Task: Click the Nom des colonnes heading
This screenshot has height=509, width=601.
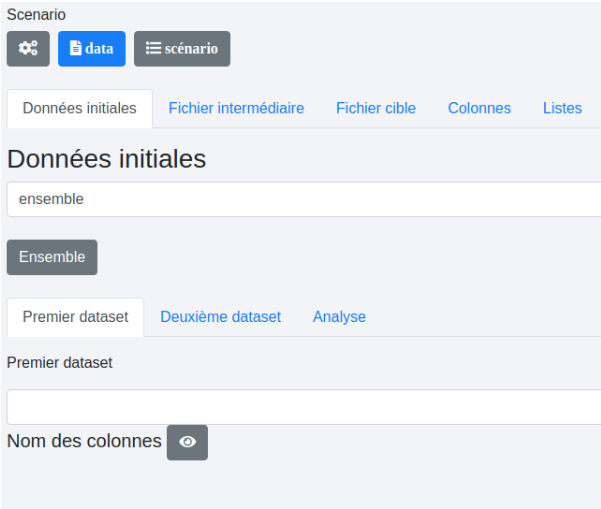Action: click(84, 441)
